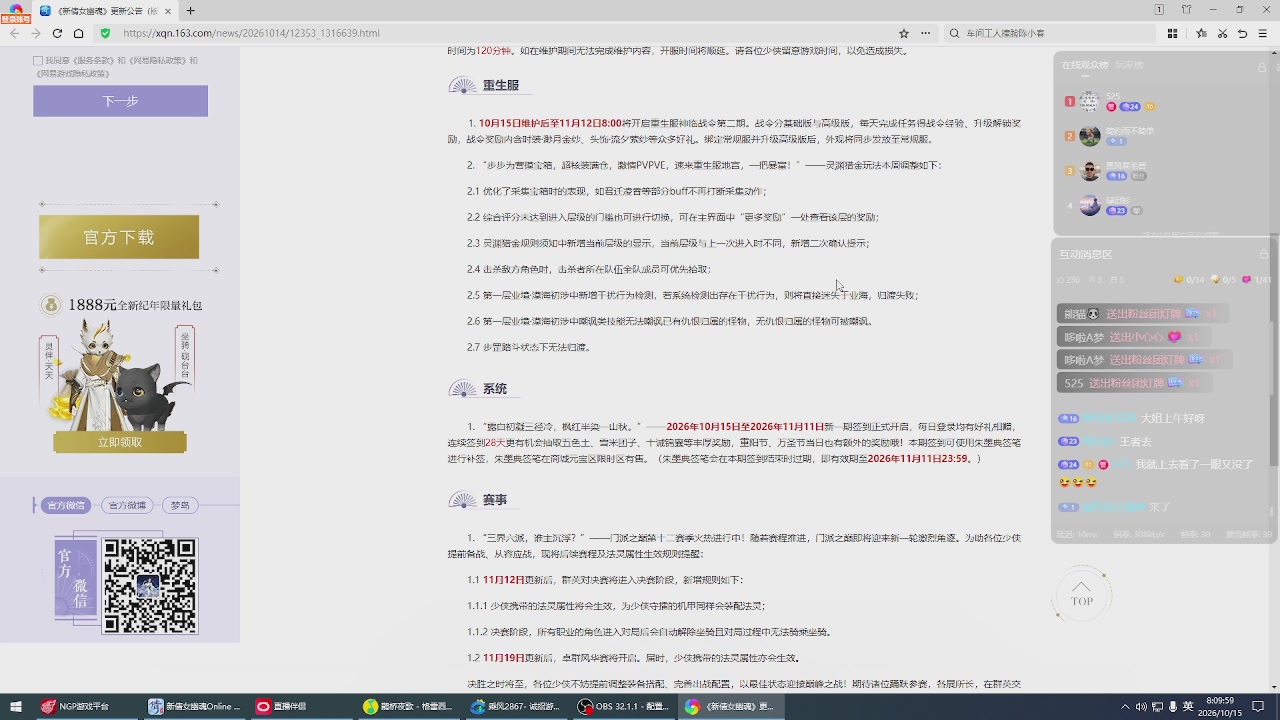Open the address bar three-dots menu
This screenshot has width=1280, height=720.
click(926, 33)
